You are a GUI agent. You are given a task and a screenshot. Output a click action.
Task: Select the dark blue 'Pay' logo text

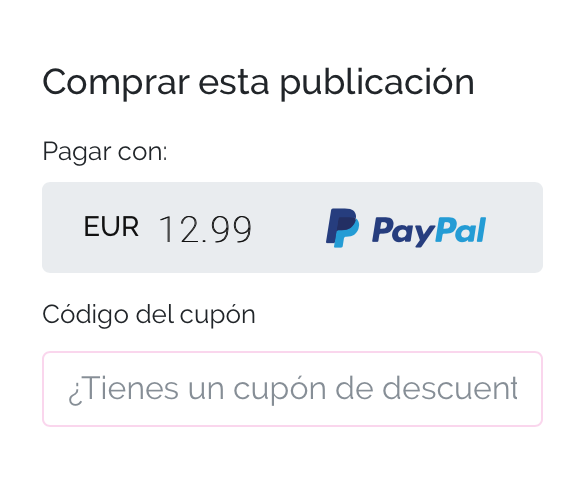(403, 232)
